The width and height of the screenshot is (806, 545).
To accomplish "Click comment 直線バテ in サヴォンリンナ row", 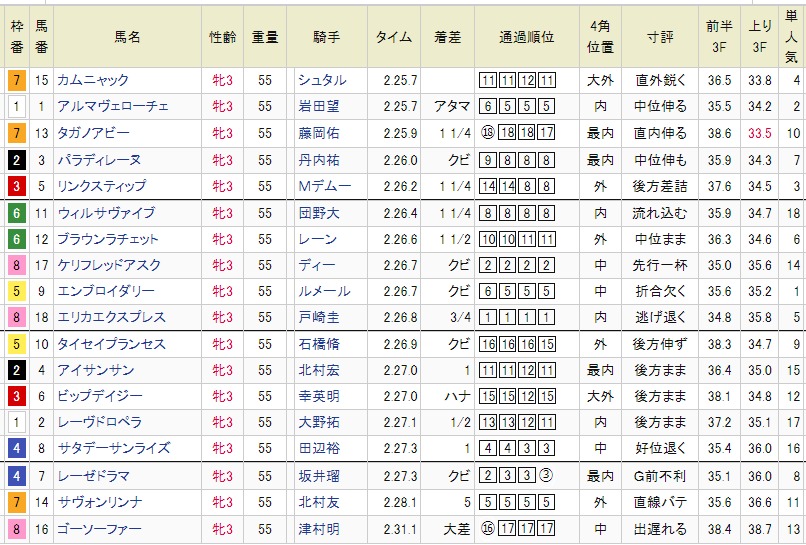I will click(x=661, y=502).
